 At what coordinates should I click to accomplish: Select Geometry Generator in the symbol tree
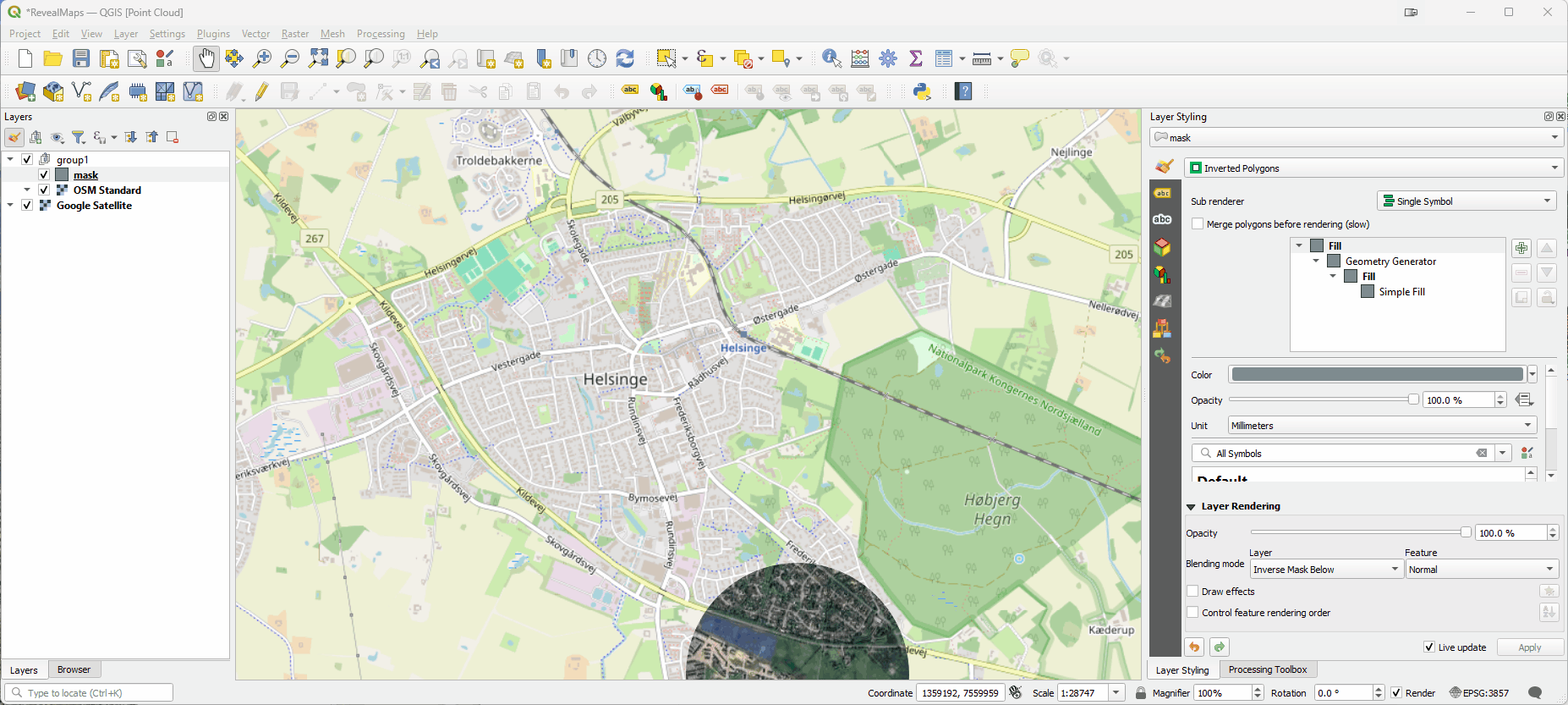click(x=1390, y=262)
